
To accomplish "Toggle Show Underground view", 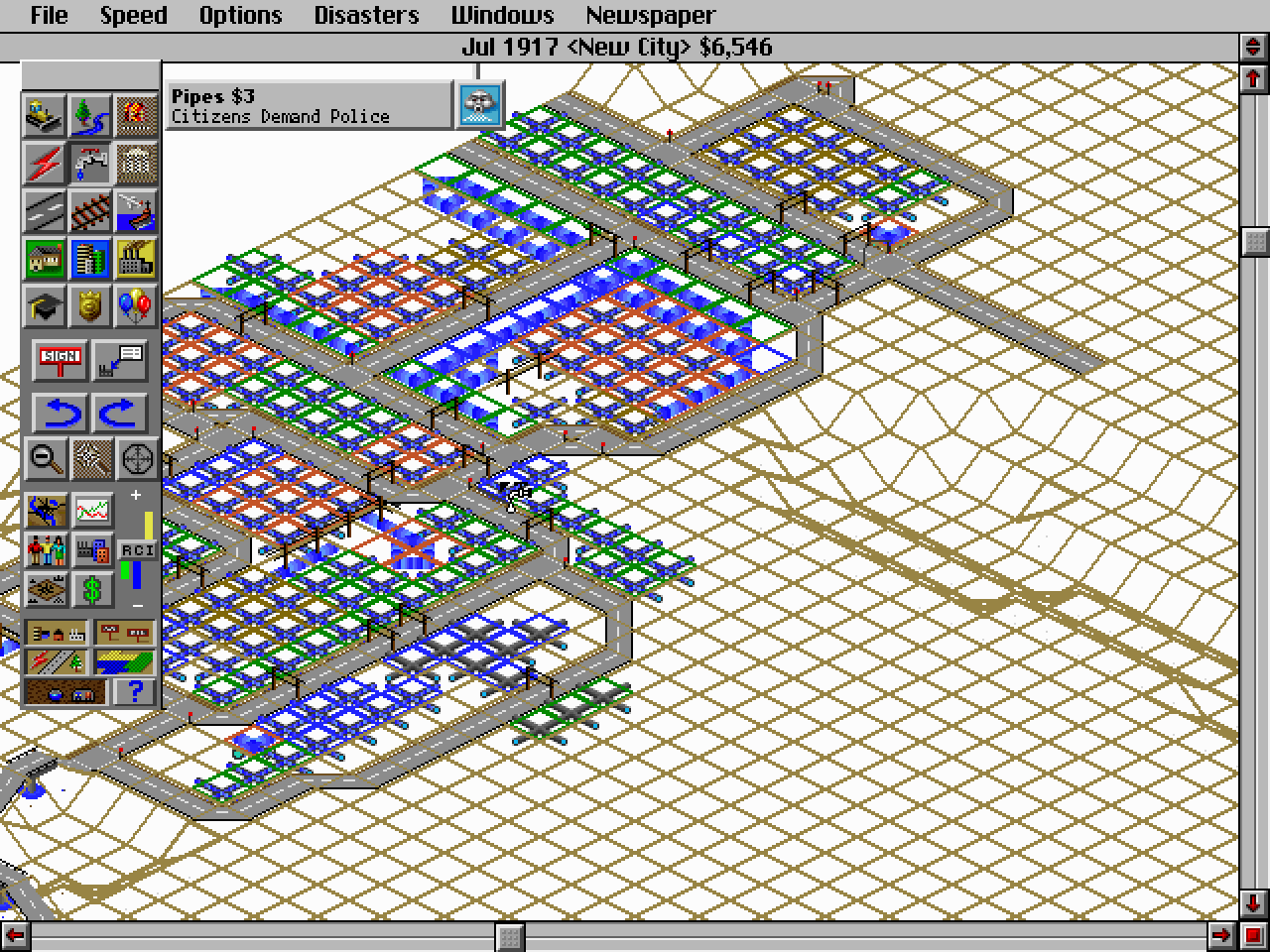I will [65, 692].
